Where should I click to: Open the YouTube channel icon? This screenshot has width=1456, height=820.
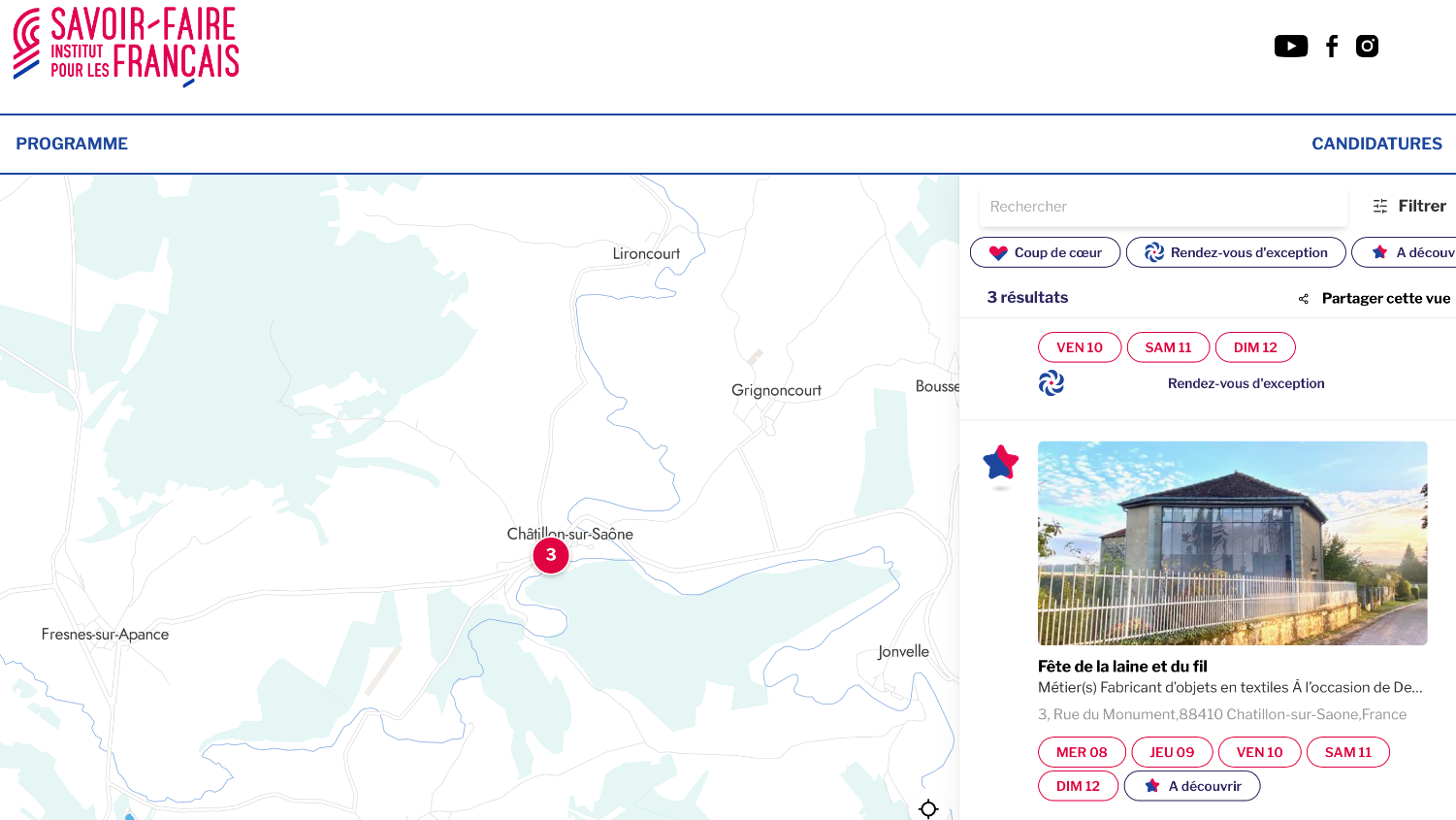pos(1290,46)
